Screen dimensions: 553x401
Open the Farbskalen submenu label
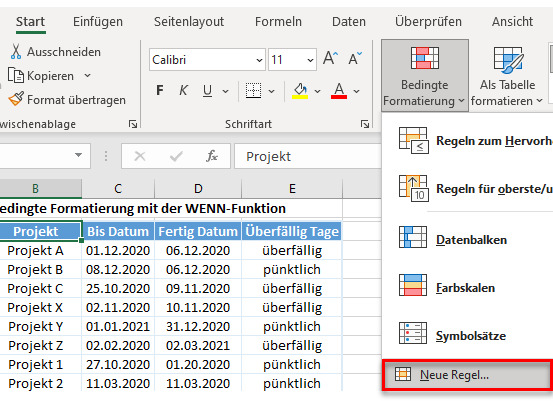tap(465, 288)
